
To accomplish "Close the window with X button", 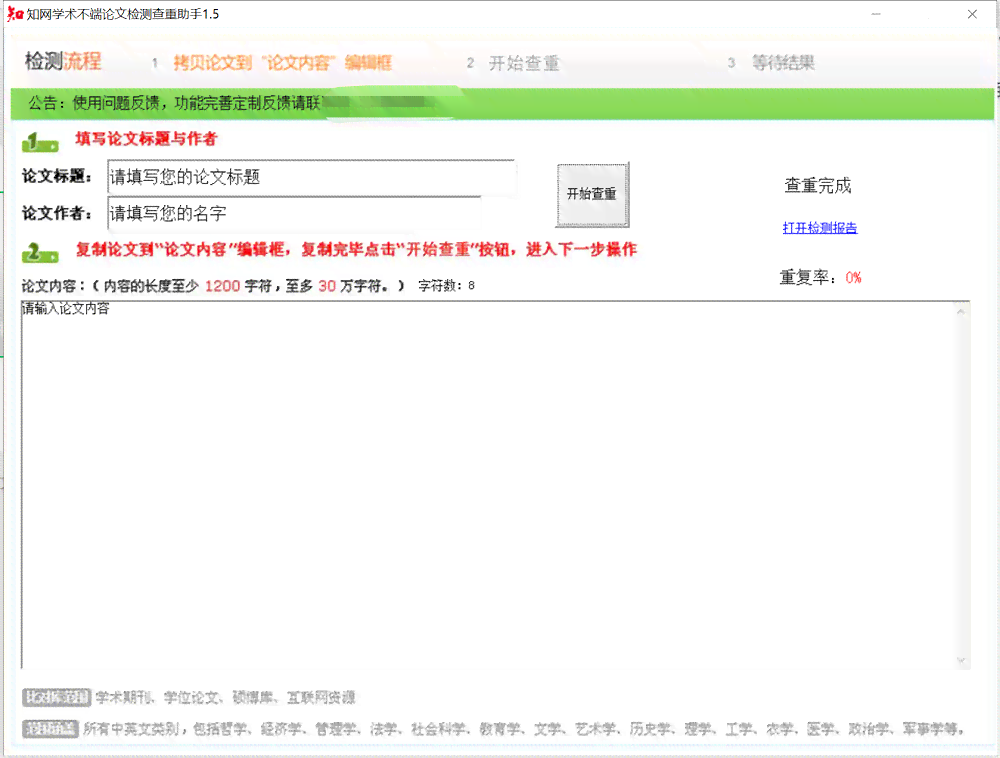I will click(972, 14).
